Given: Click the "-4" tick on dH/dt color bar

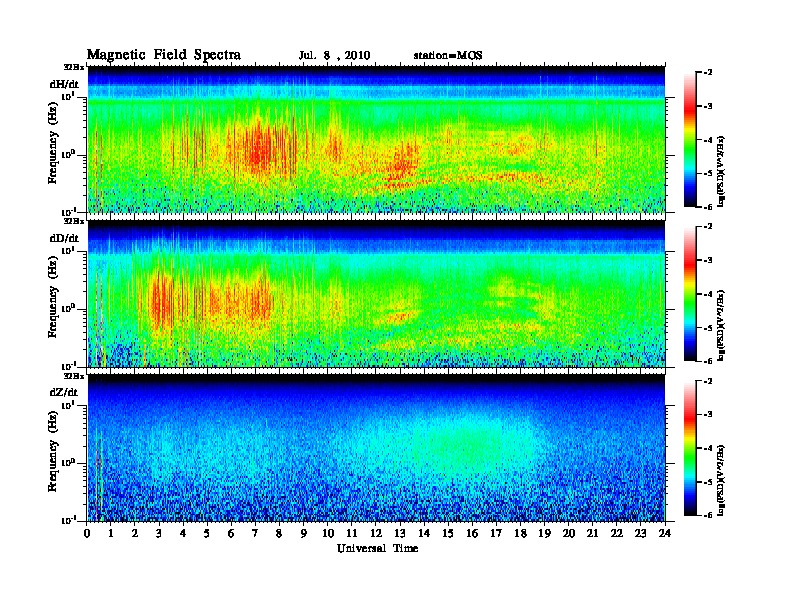Looking at the screenshot, I should [x=709, y=140].
